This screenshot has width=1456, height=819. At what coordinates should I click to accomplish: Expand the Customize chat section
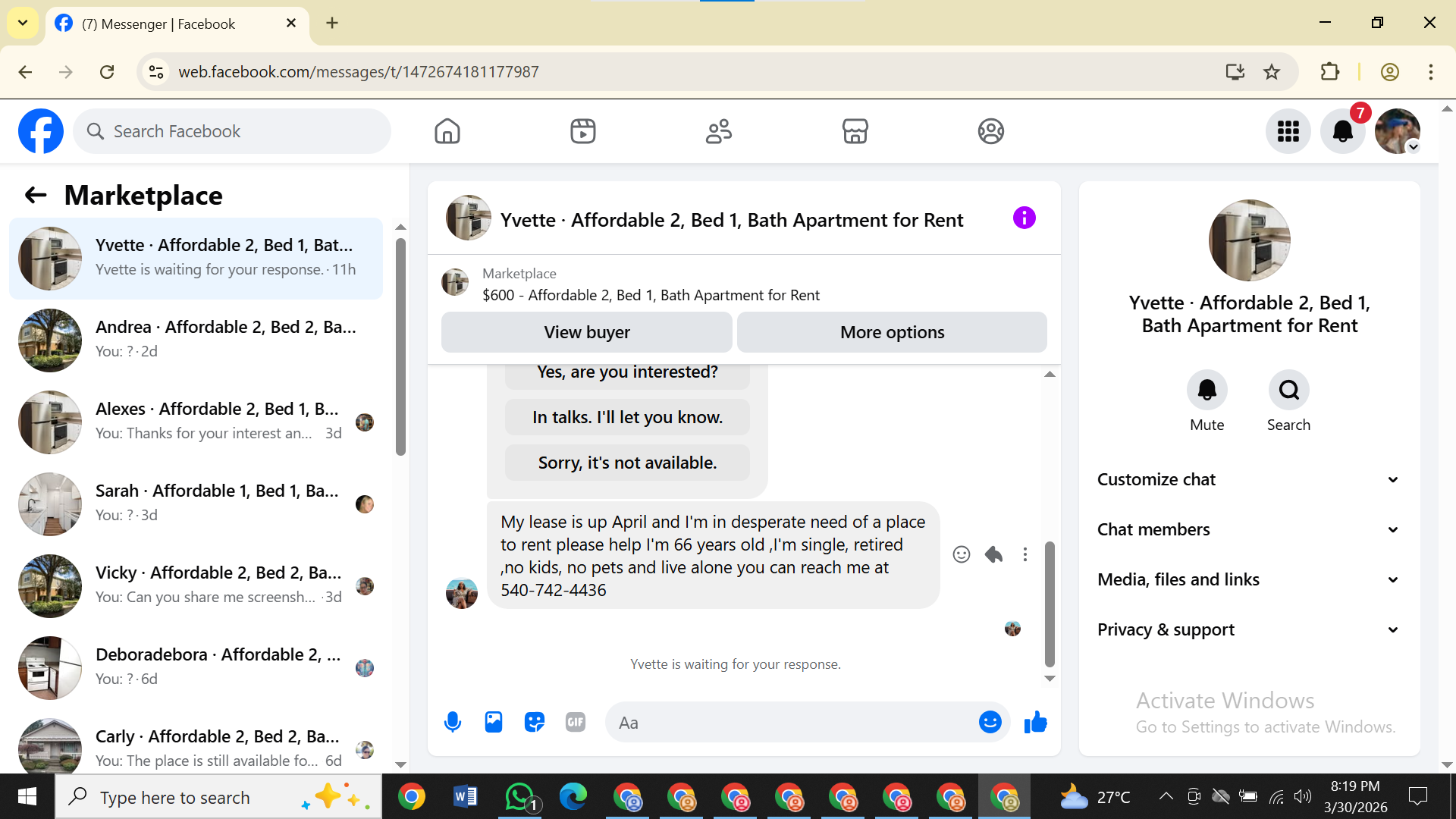click(1249, 479)
